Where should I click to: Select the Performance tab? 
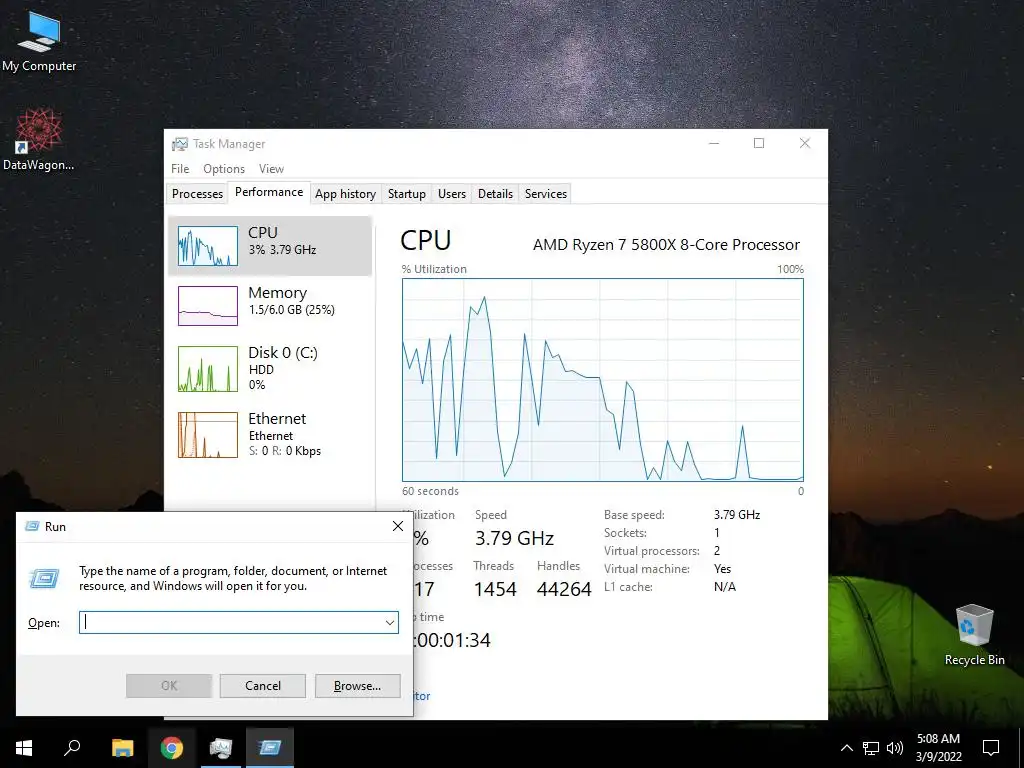click(269, 192)
